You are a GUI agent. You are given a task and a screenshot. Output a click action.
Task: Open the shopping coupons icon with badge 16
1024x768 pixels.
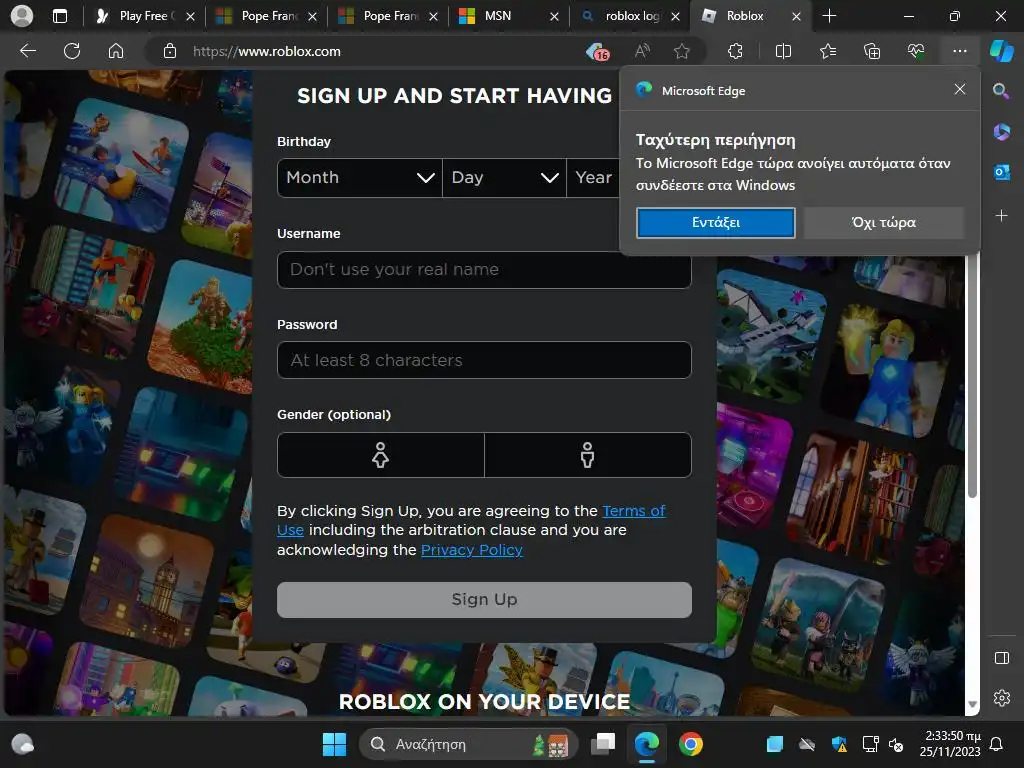click(598, 52)
